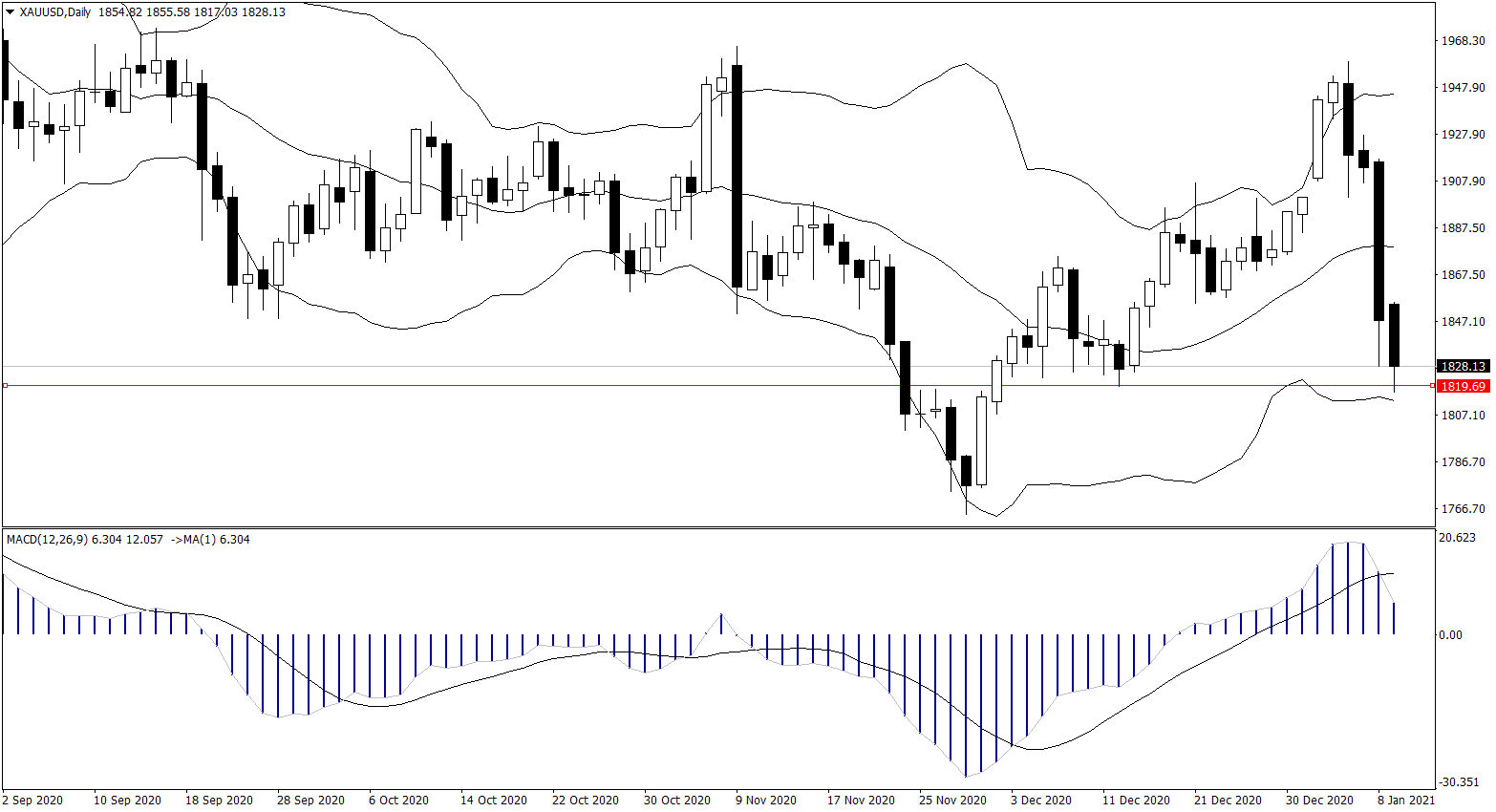Click the 1766.70 level on the price axis
Viewport: 1496px width, 812px height.
click(x=1463, y=509)
